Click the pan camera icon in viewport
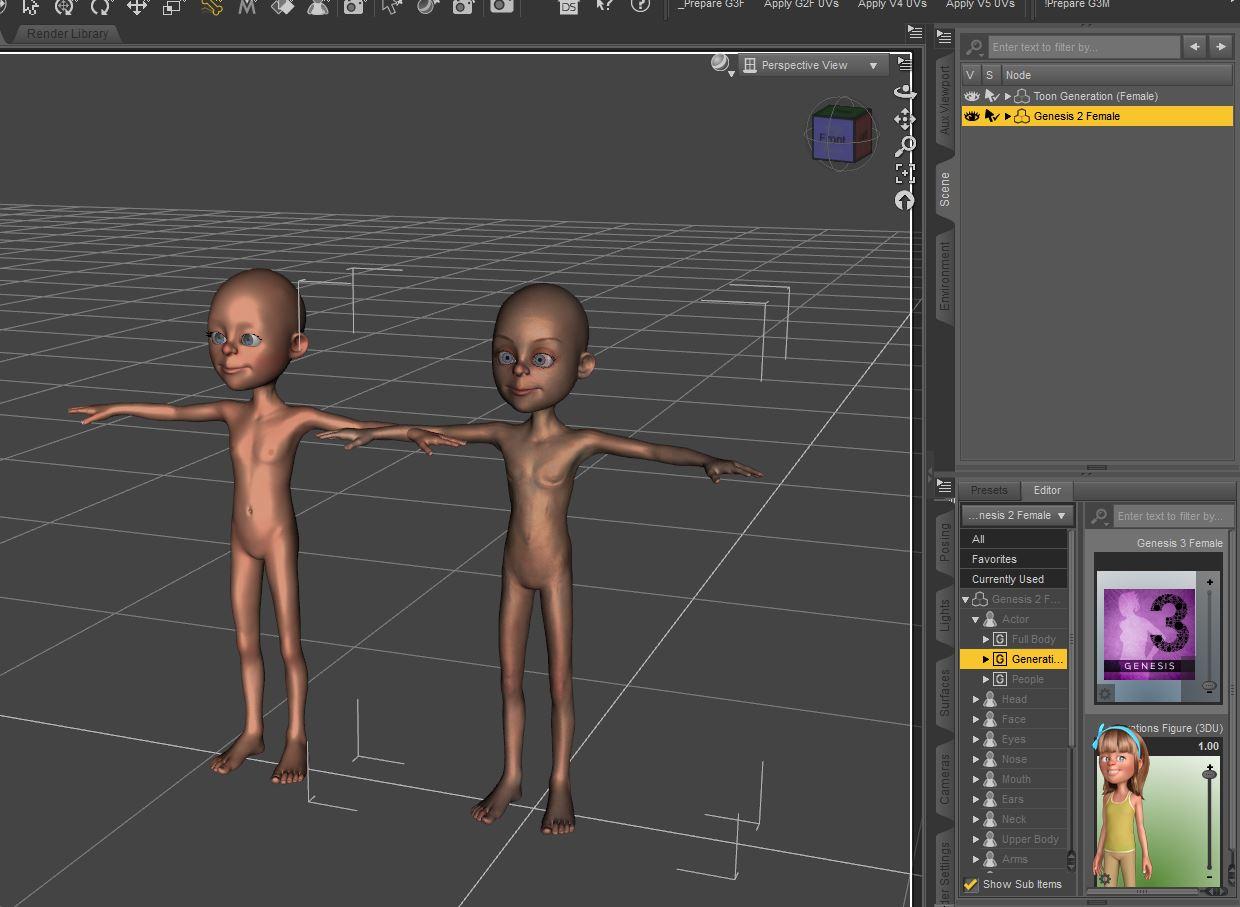Viewport: 1240px width, 907px height. tap(904, 120)
